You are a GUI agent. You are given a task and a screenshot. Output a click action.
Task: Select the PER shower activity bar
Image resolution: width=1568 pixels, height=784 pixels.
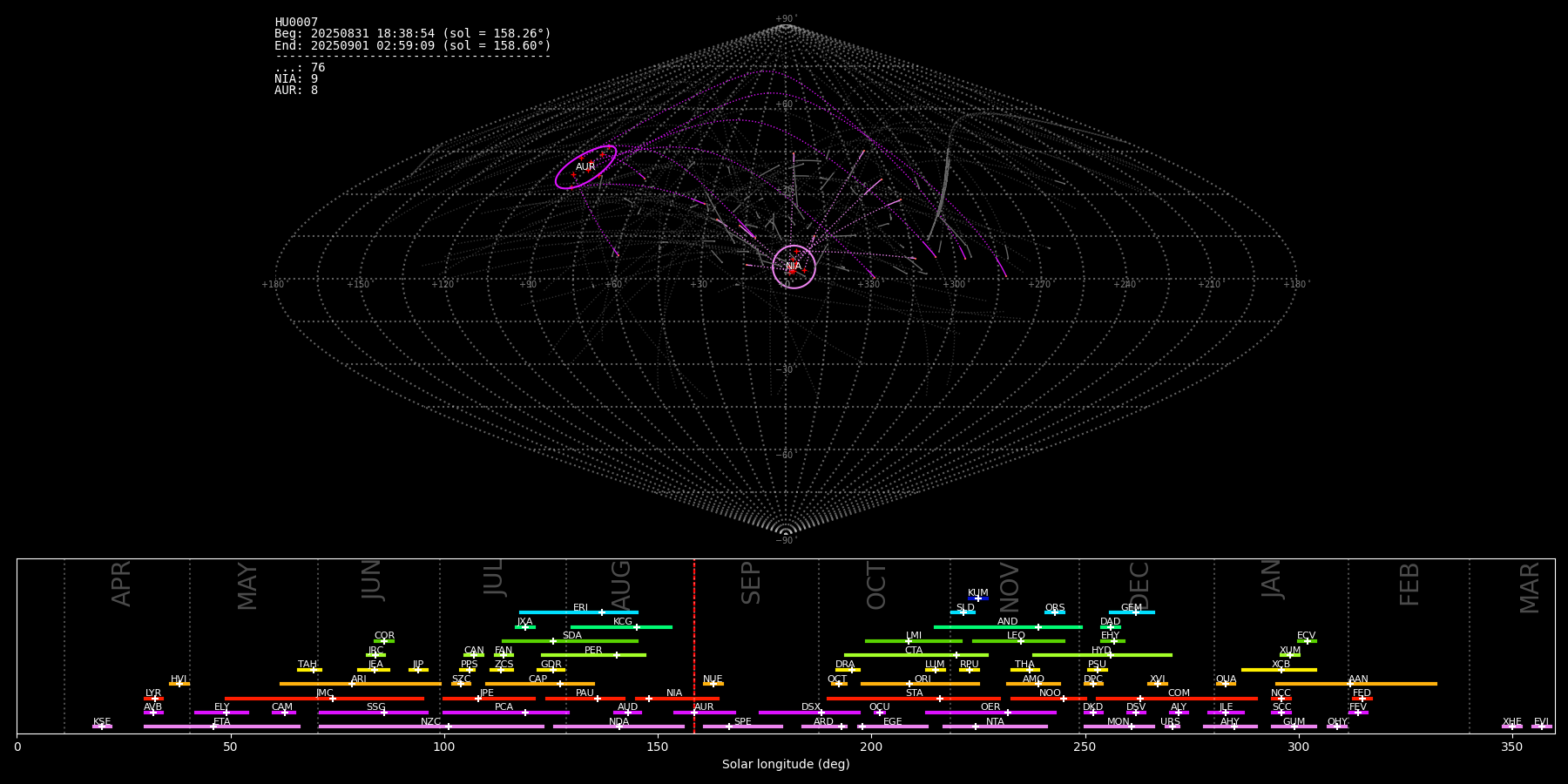[x=593, y=655]
